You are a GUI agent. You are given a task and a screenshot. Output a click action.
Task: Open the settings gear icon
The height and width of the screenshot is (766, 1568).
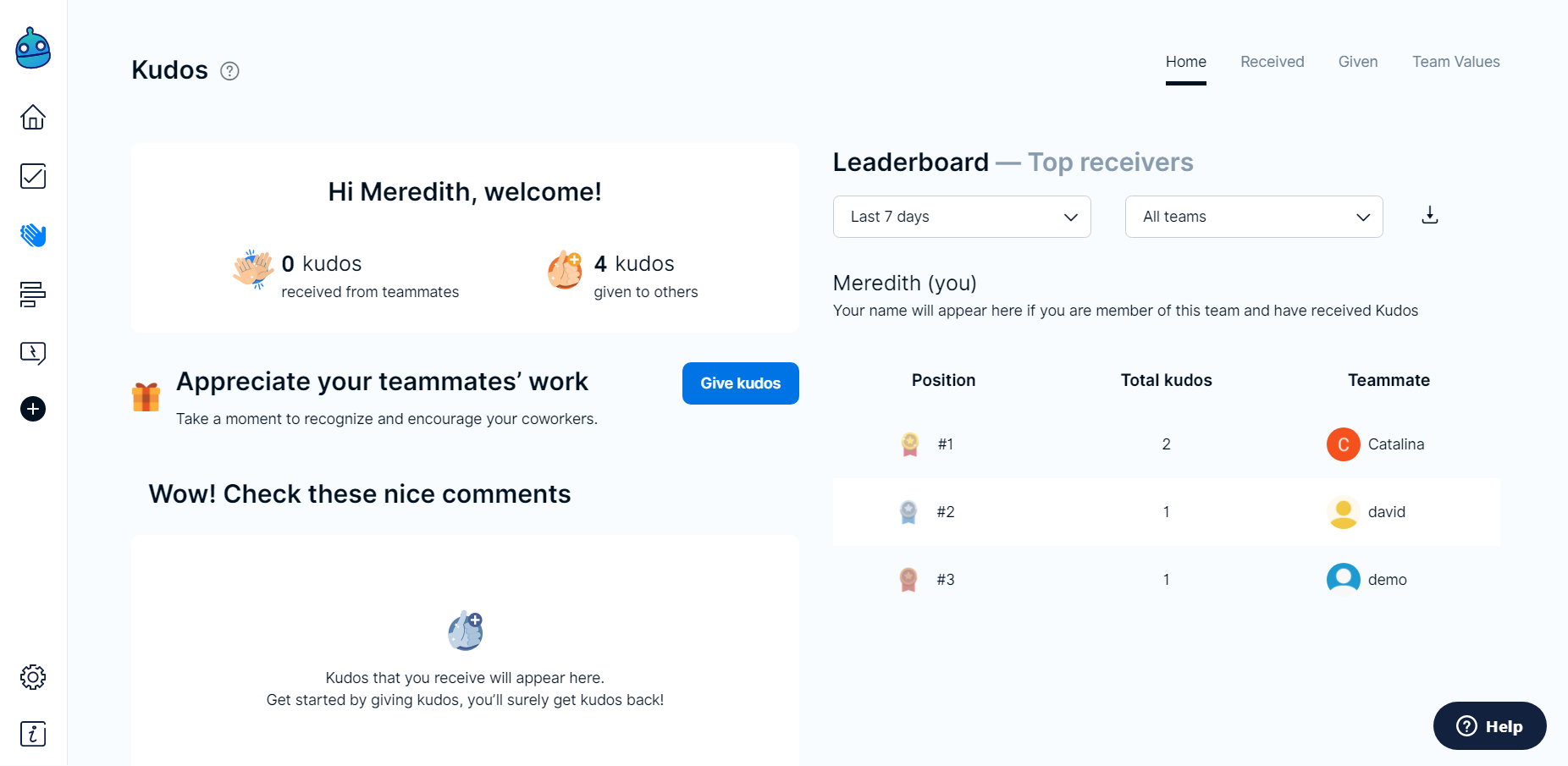coord(33,677)
